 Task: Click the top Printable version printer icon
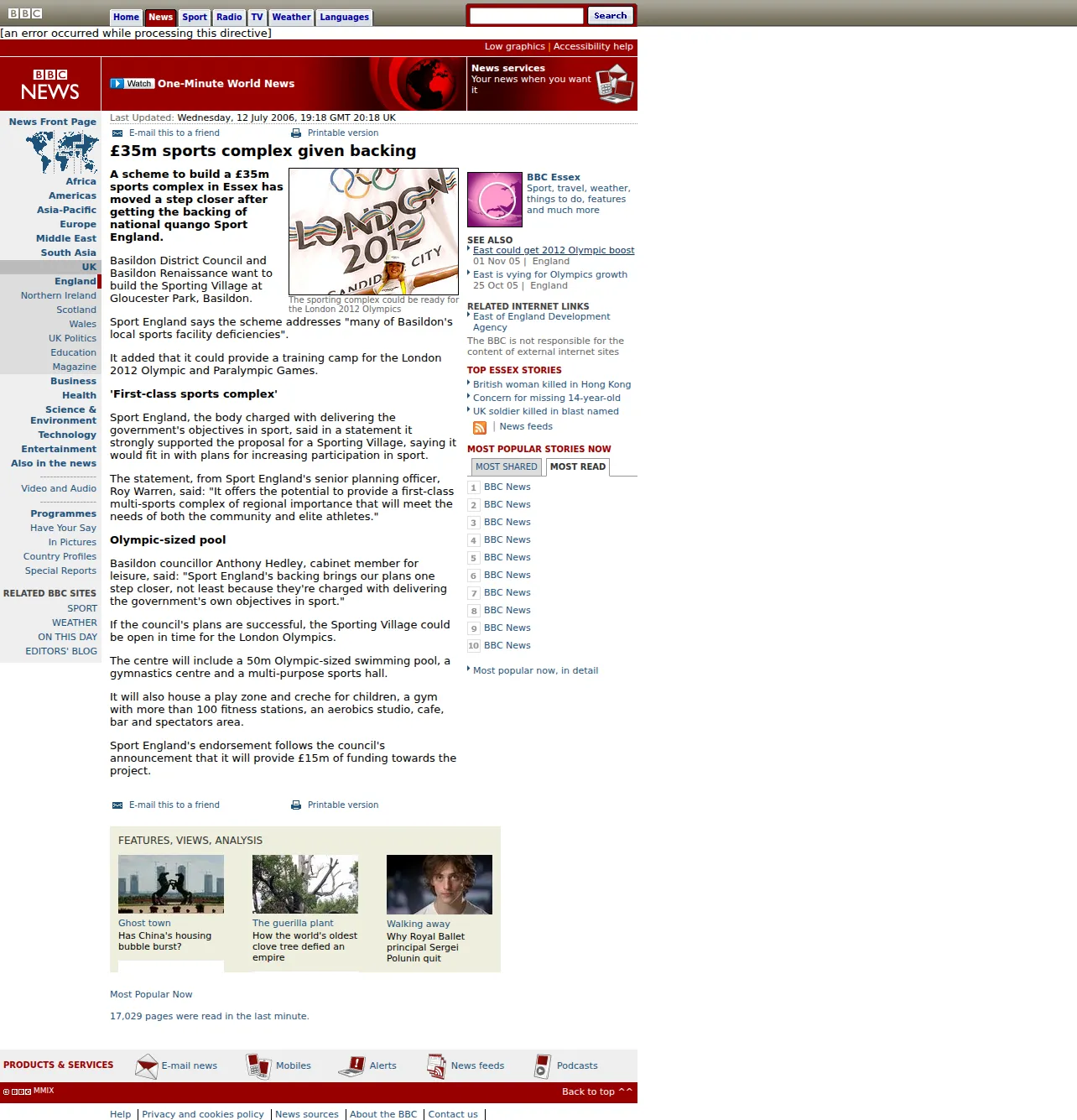[296, 133]
